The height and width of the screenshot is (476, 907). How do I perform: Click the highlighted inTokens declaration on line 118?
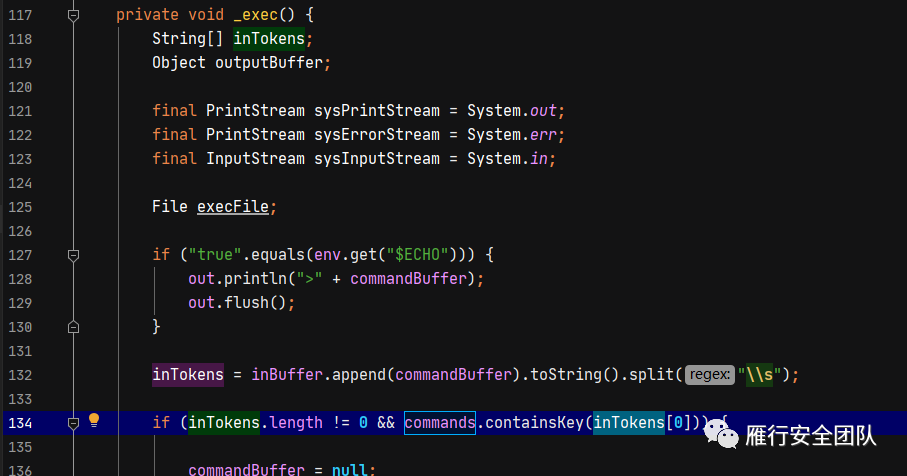(x=269, y=39)
